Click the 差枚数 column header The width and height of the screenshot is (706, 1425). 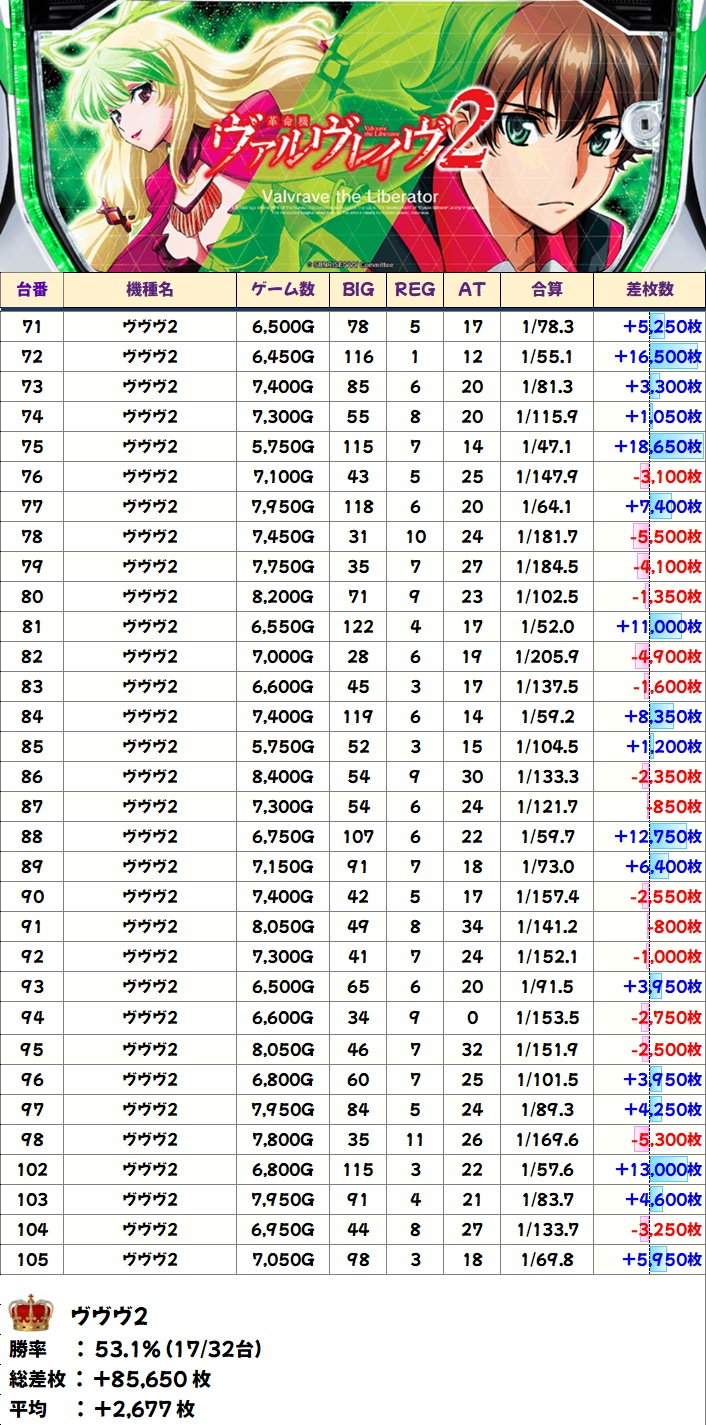point(649,290)
